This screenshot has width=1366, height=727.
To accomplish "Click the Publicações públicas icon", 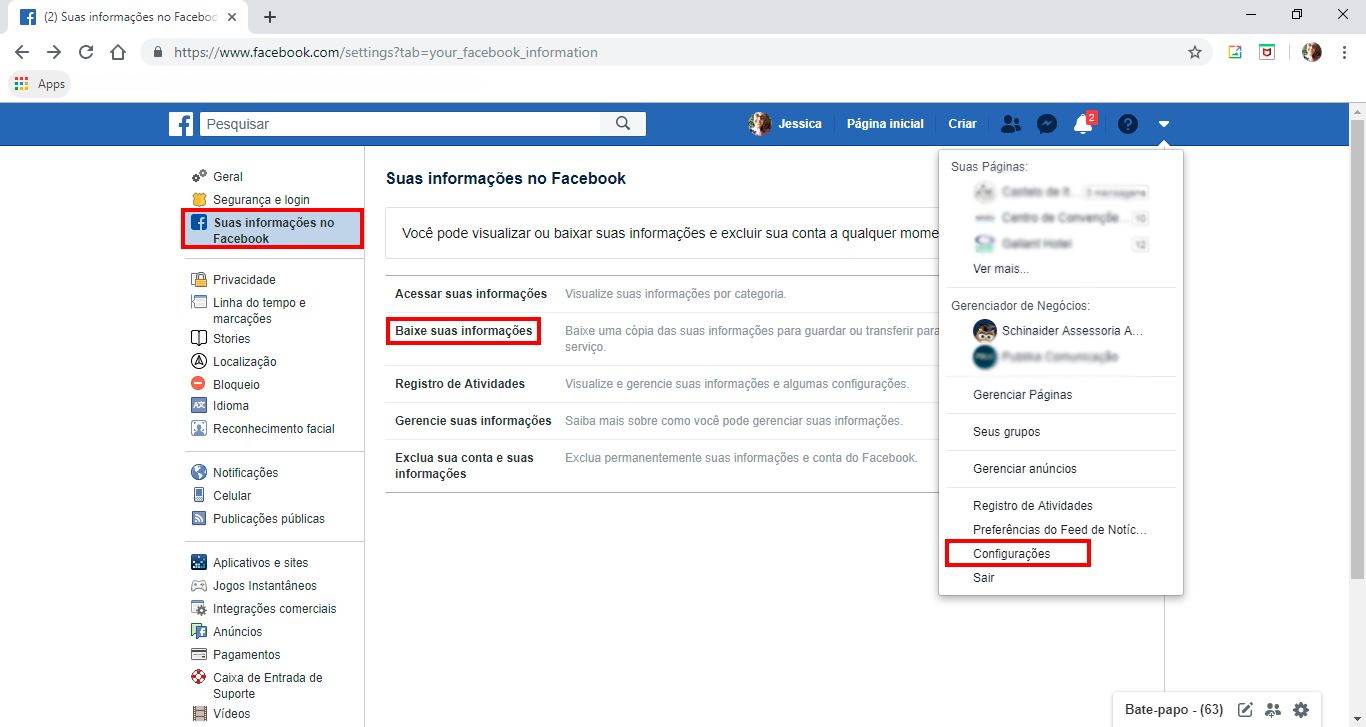I will [198, 519].
